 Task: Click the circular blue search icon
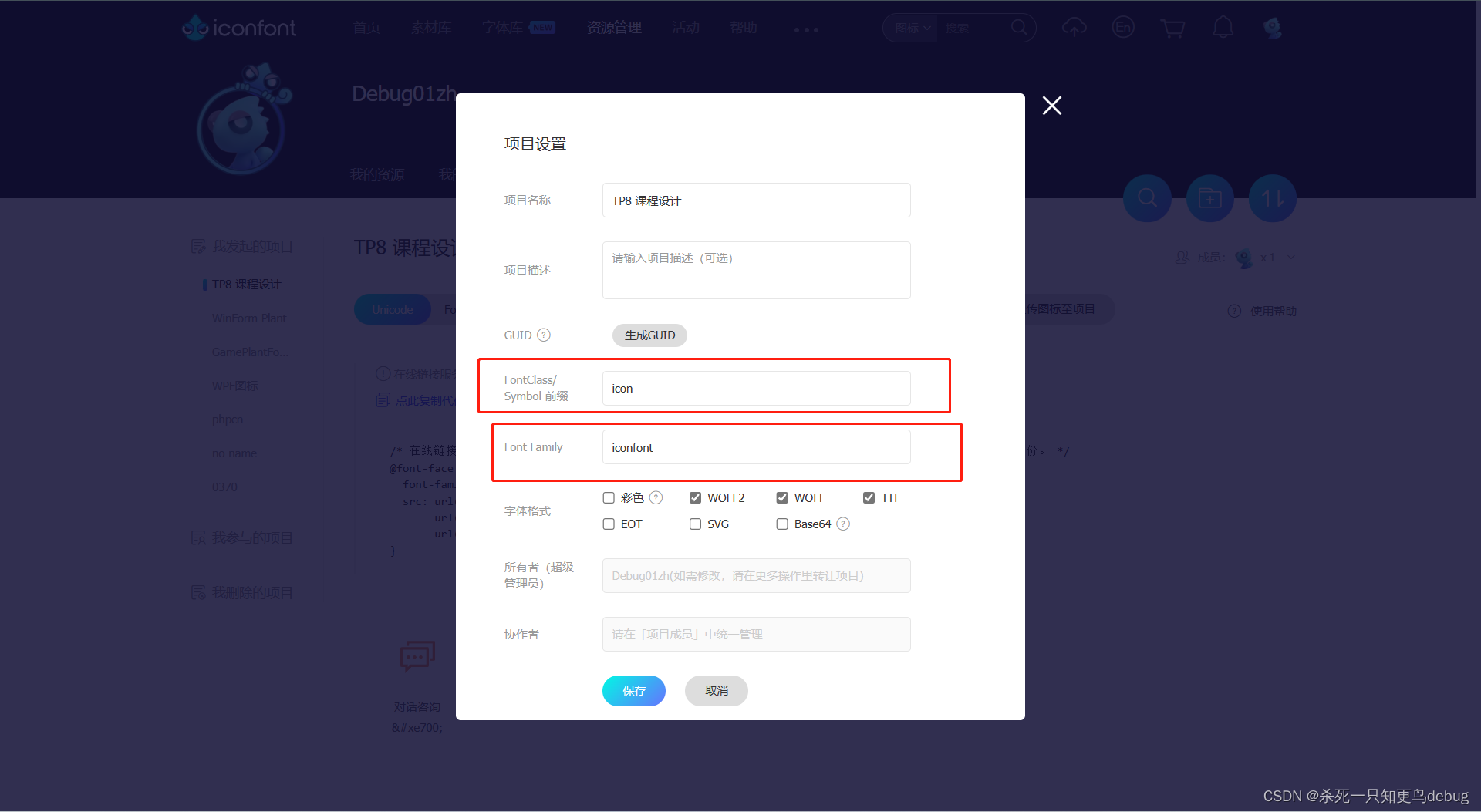[1147, 198]
